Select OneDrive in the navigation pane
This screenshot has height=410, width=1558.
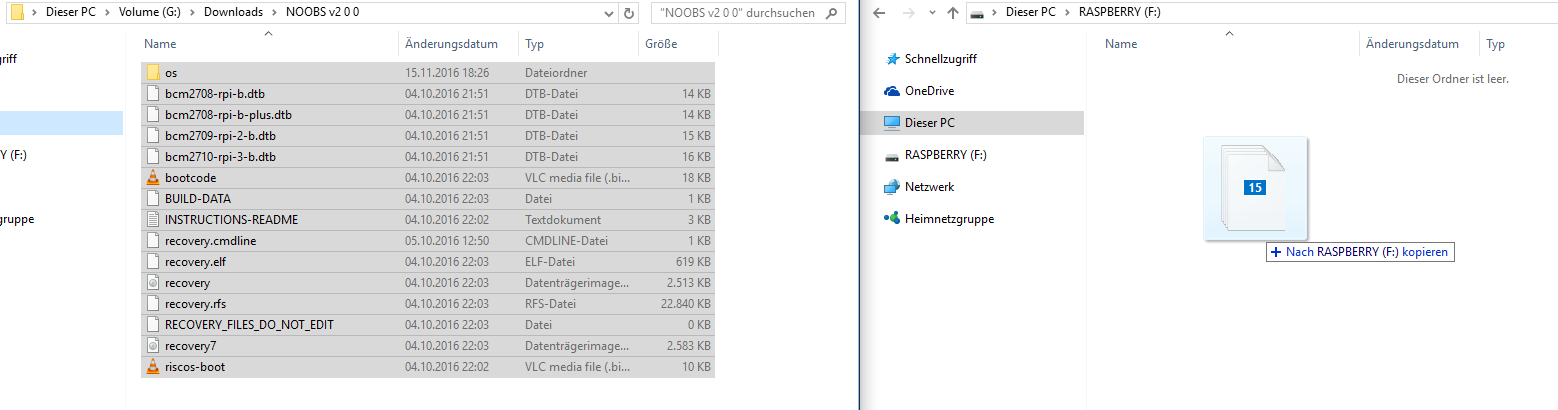coord(929,91)
